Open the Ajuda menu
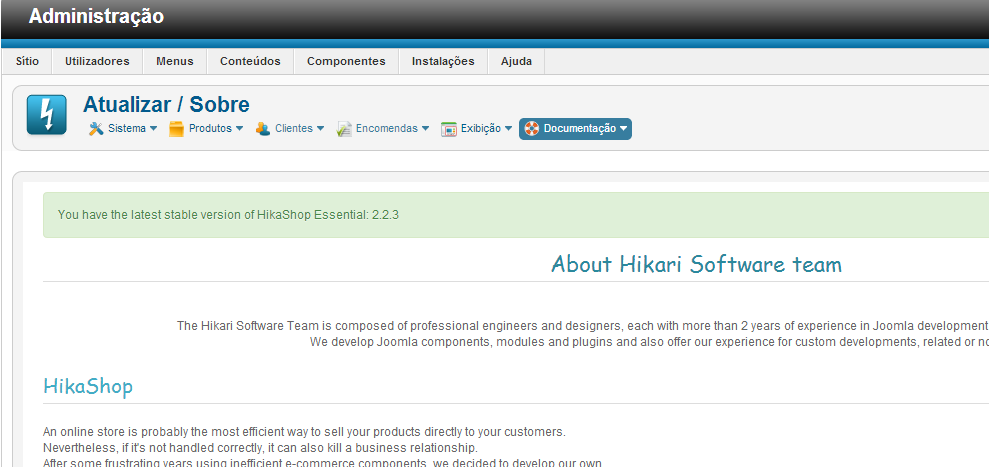Image resolution: width=989 pixels, height=467 pixels. click(516, 61)
